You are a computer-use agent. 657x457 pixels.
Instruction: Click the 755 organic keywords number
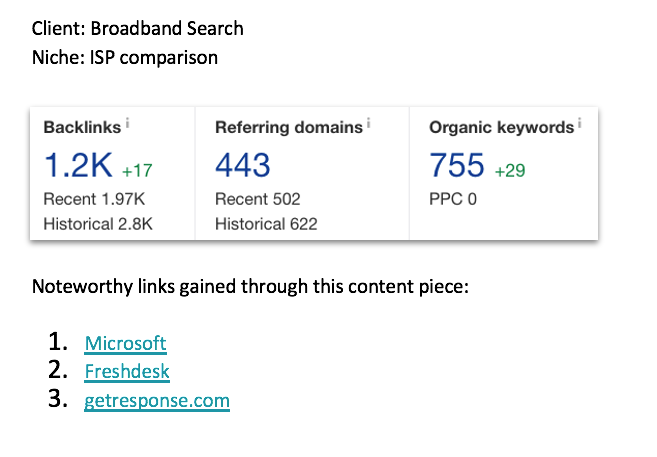[x=457, y=165]
